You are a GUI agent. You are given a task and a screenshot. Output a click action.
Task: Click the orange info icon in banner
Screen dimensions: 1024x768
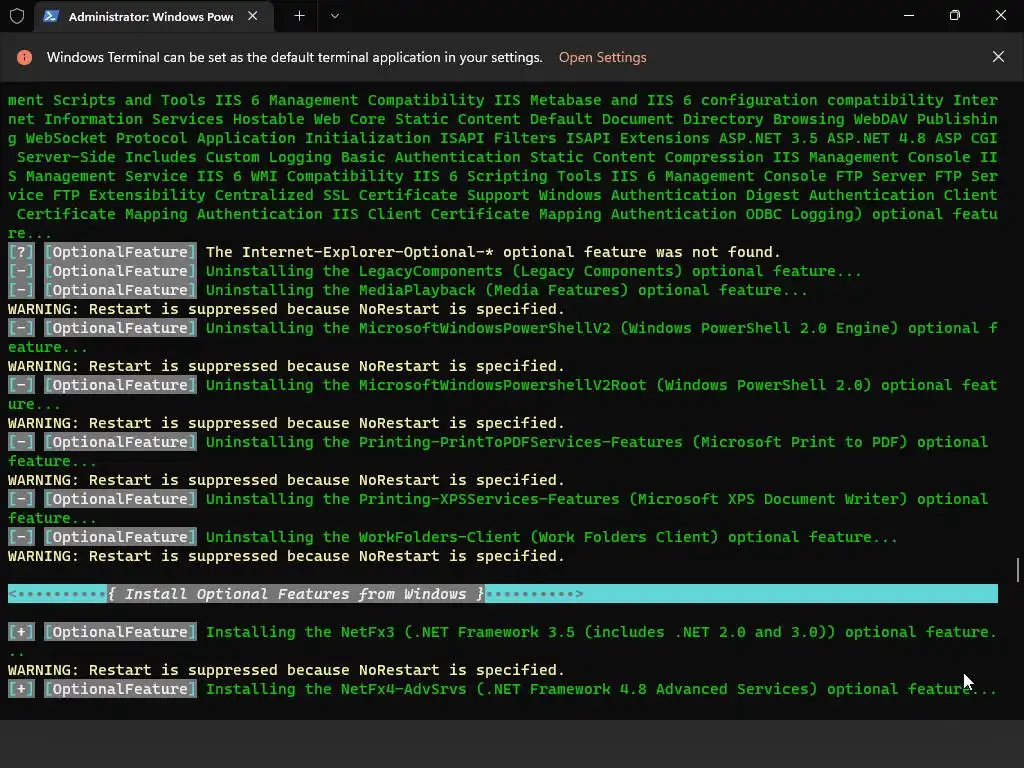[24, 57]
